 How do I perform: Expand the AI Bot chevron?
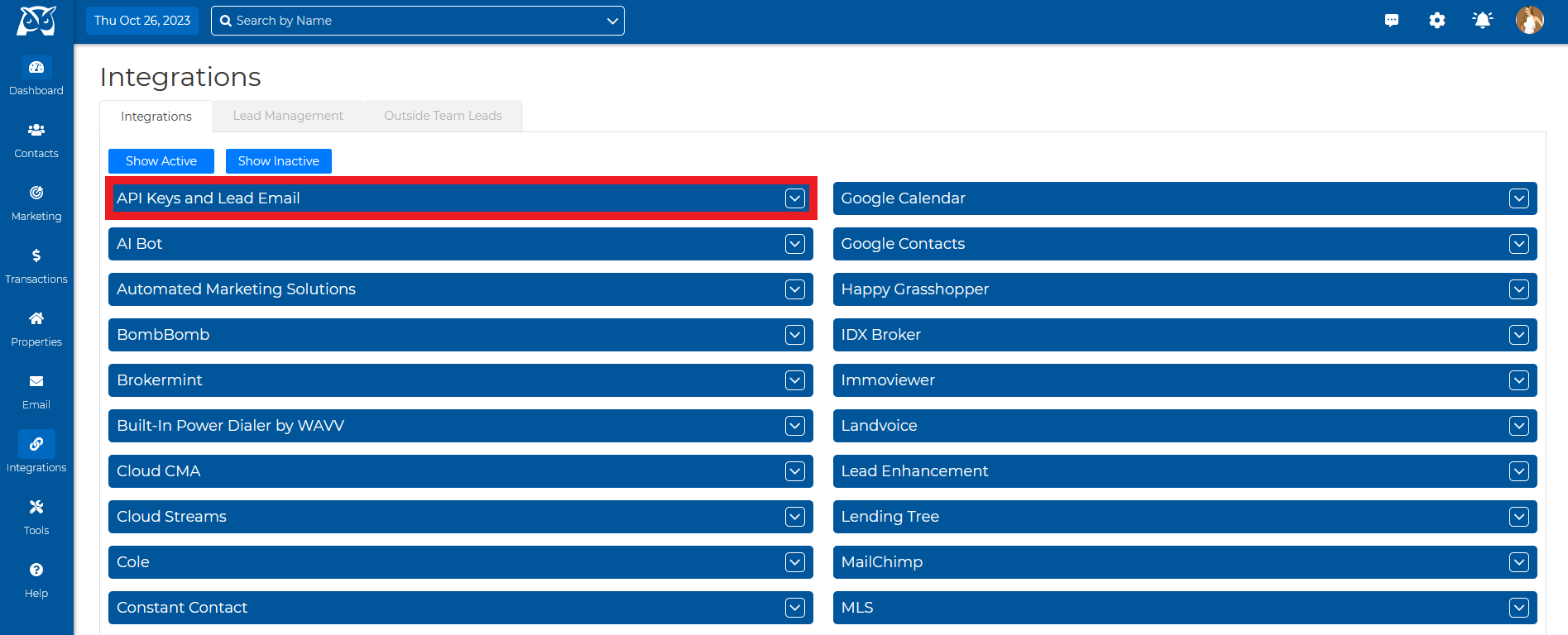[795, 244]
